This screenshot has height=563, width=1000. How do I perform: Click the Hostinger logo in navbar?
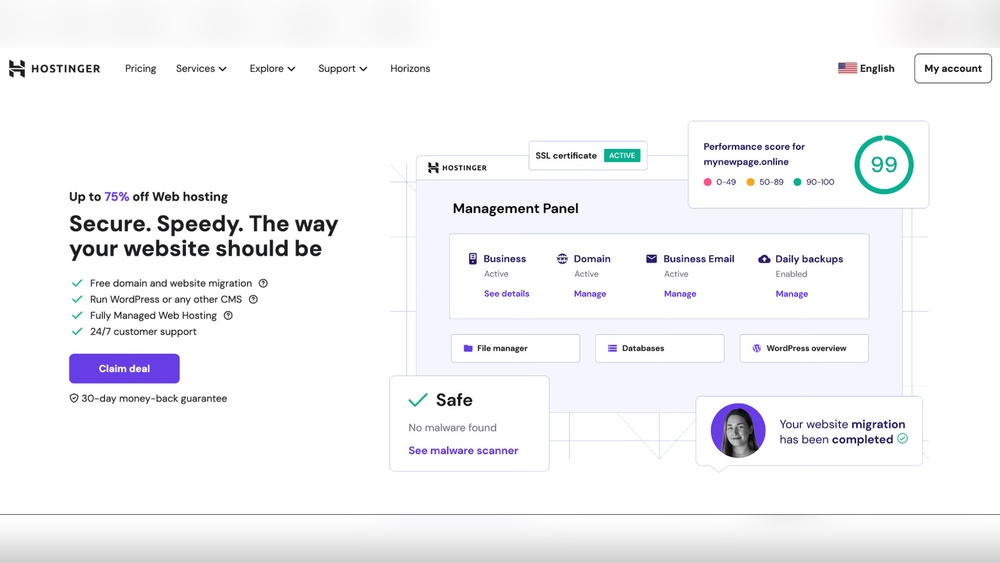click(x=54, y=68)
